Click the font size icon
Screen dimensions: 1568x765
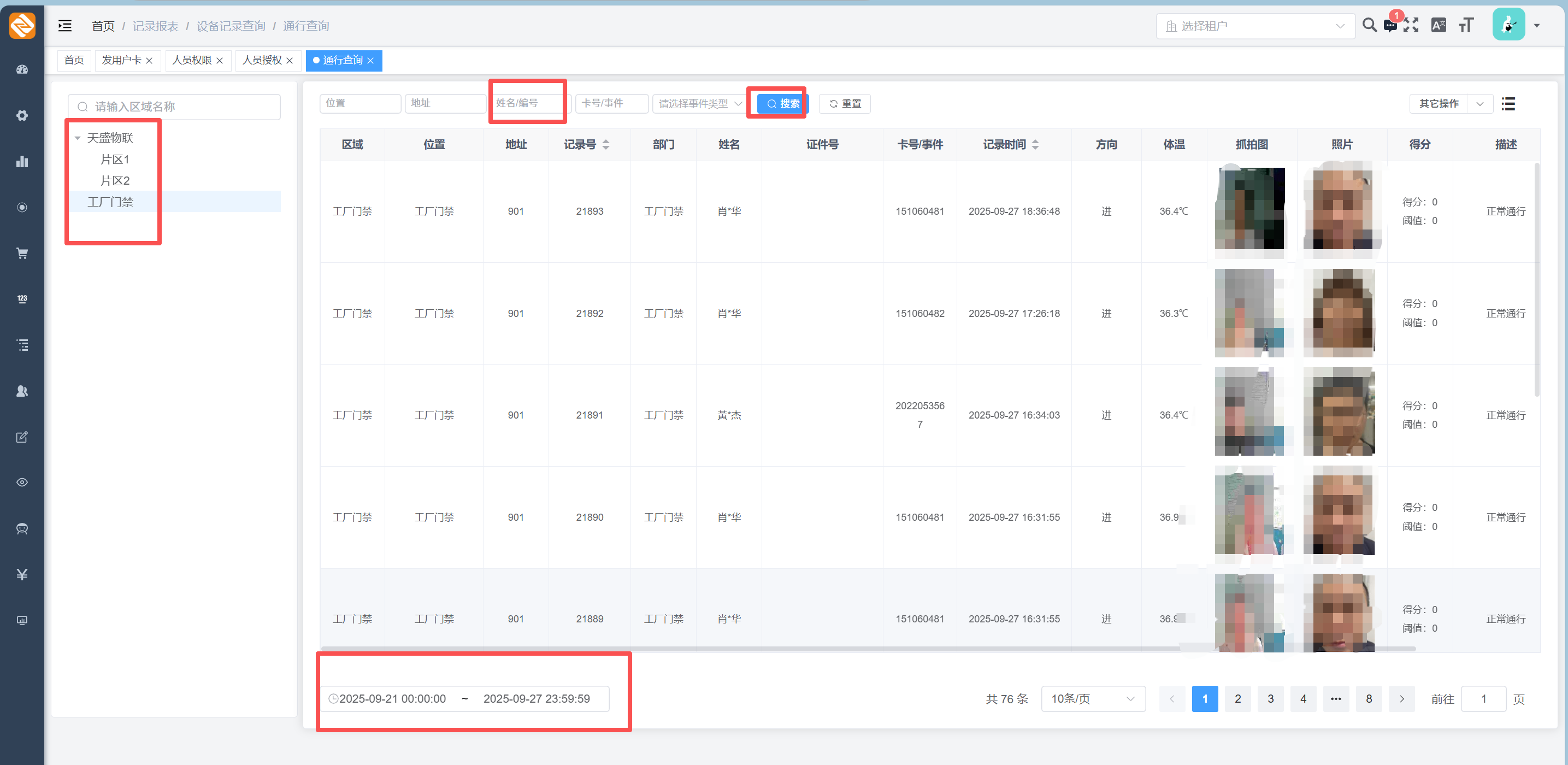pyautogui.click(x=1466, y=26)
